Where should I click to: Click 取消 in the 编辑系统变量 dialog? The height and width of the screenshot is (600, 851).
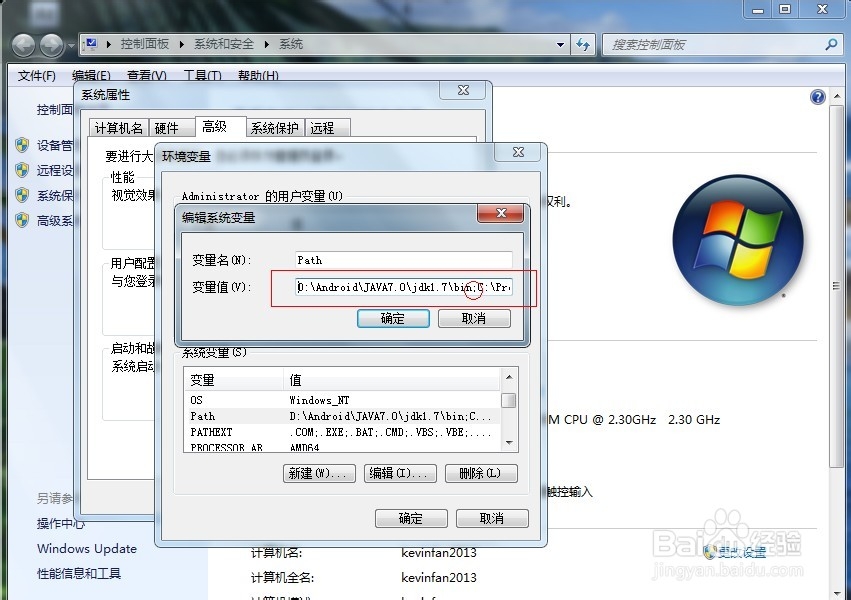(x=474, y=318)
